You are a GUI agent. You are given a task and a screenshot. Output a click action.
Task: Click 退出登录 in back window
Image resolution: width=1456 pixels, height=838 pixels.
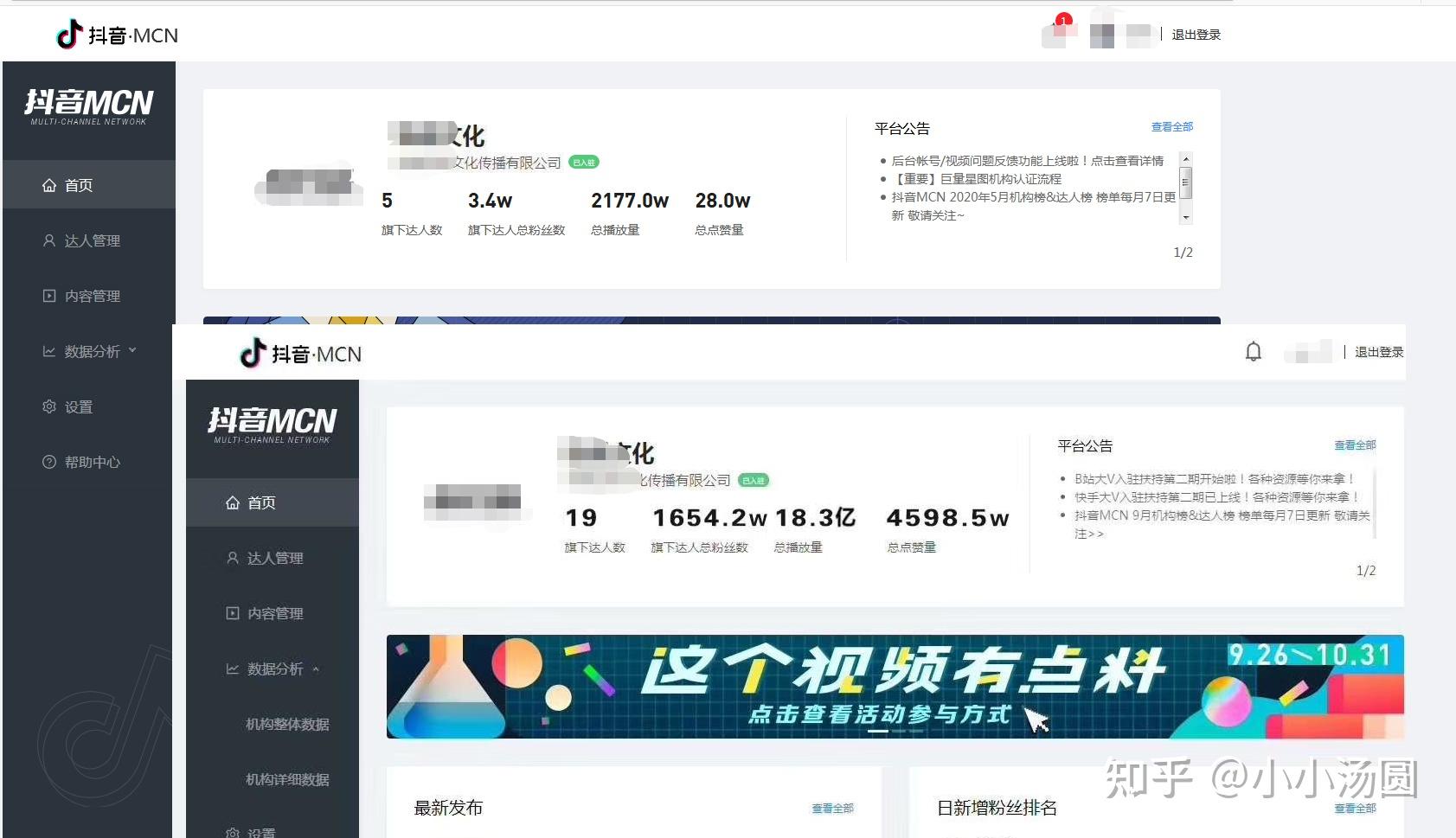(x=1196, y=35)
